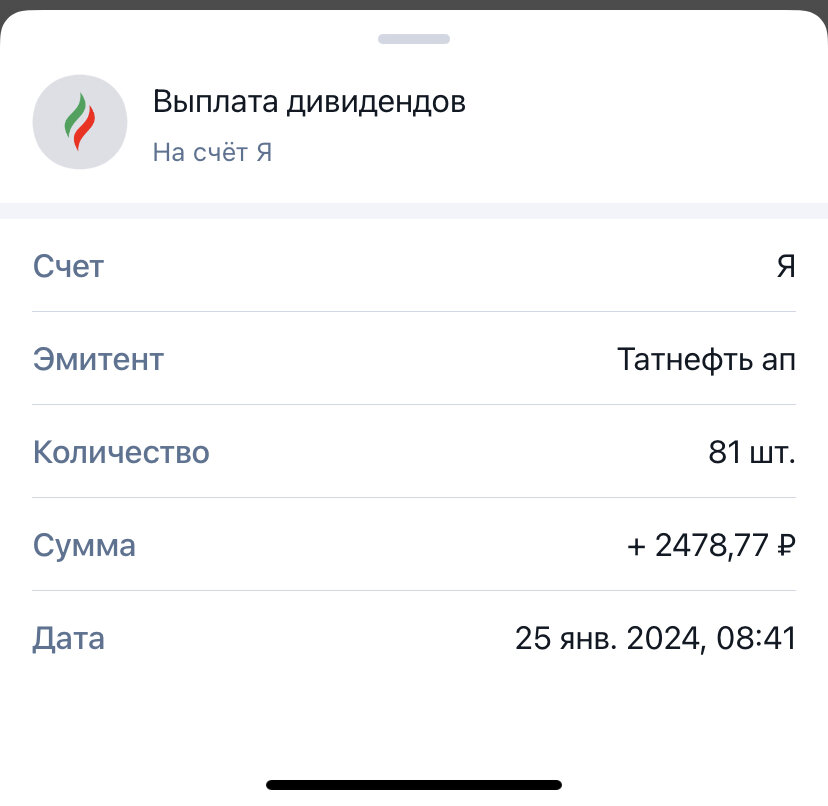Image resolution: width=828 pixels, height=806 pixels.
Task: Click the issuer icon to view Татнефть details
Action: (x=80, y=121)
